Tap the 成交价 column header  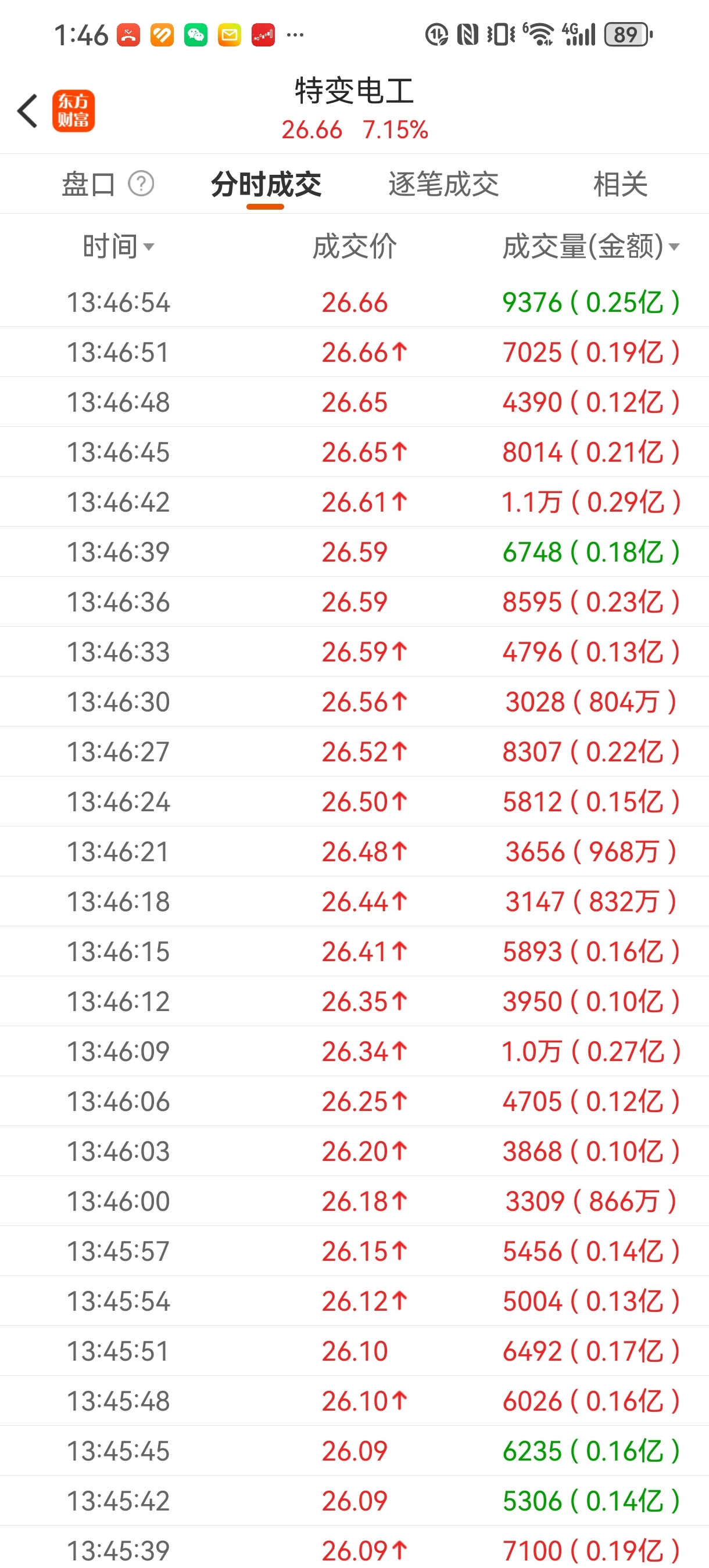tap(354, 246)
